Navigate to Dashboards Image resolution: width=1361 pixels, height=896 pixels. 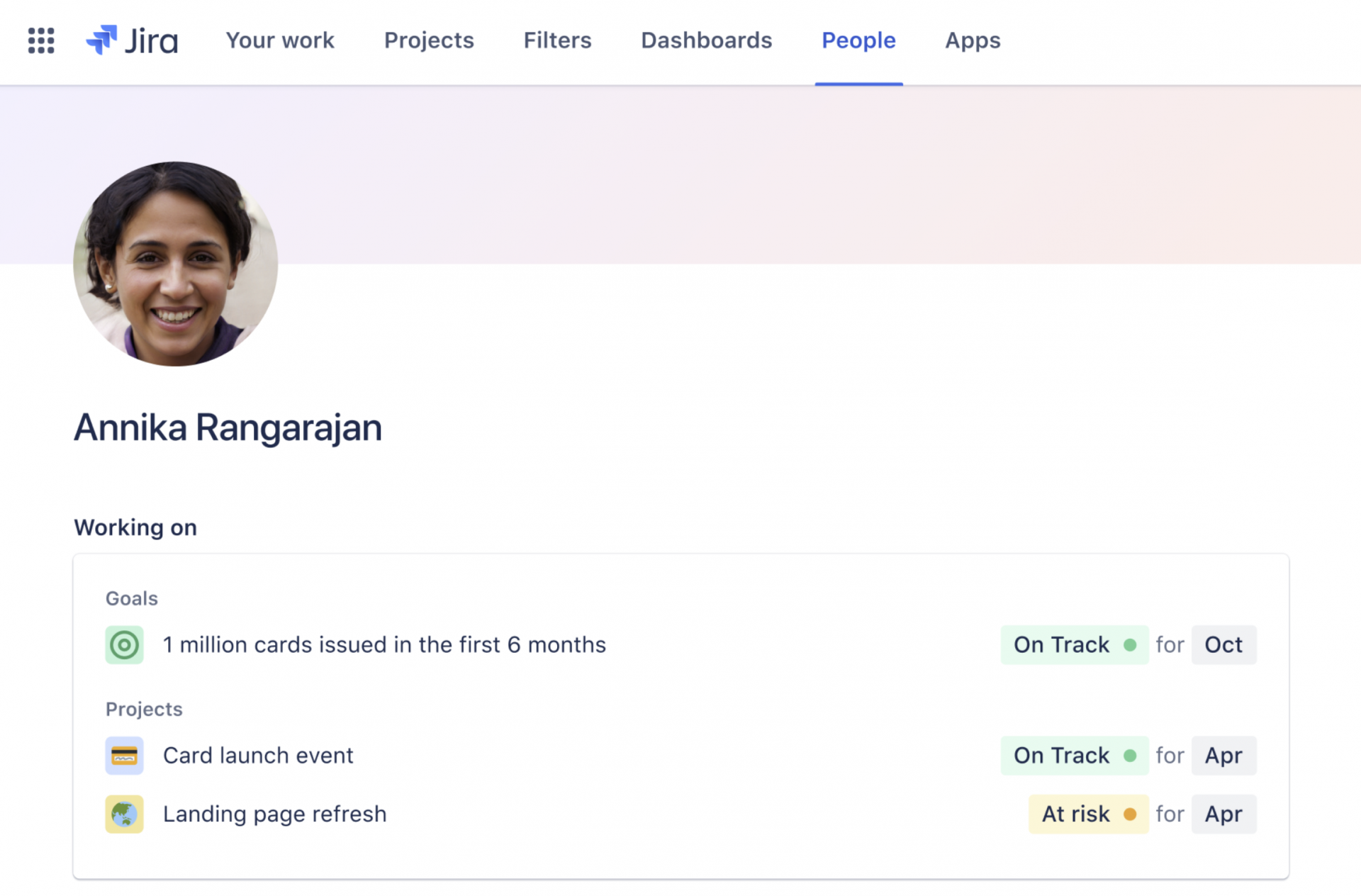coord(706,40)
